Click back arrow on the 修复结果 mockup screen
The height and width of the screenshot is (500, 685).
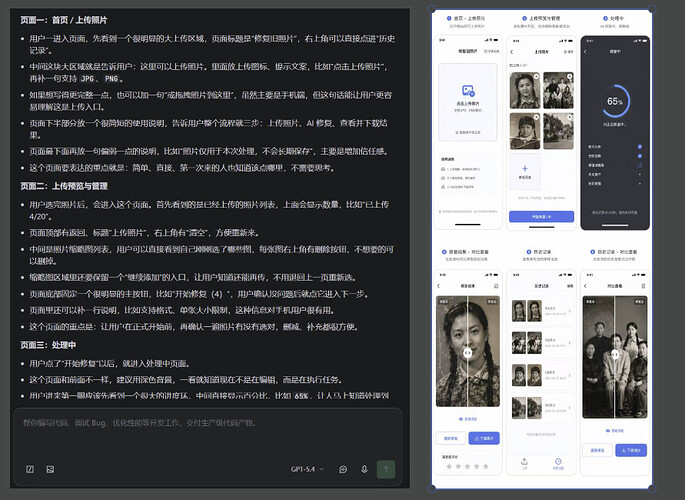pyautogui.click(x=439, y=286)
